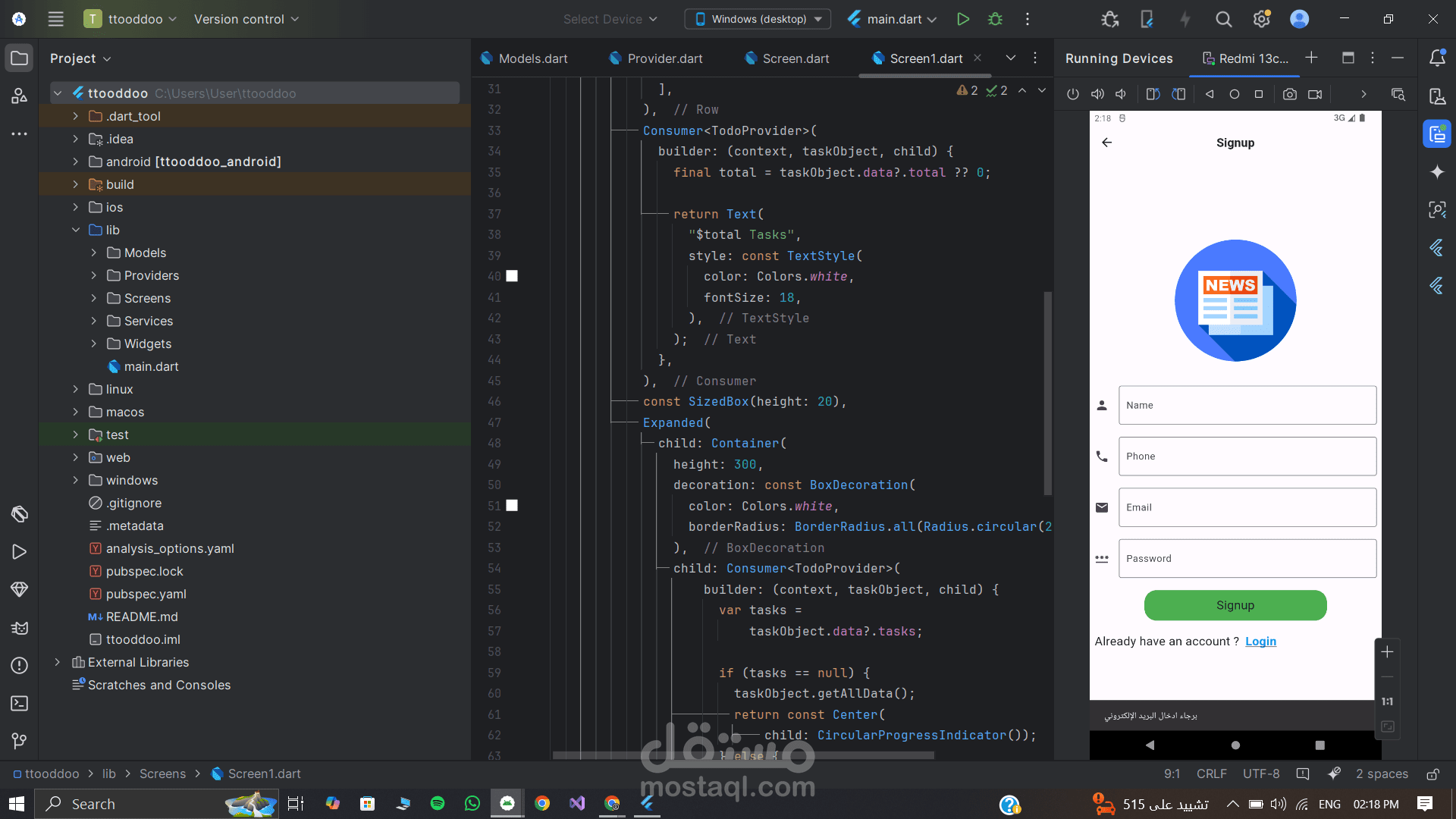Open Search Everywhere with the magnifier icon
The height and width of the screenshot is (819, 1456).
coord(1223,19)
